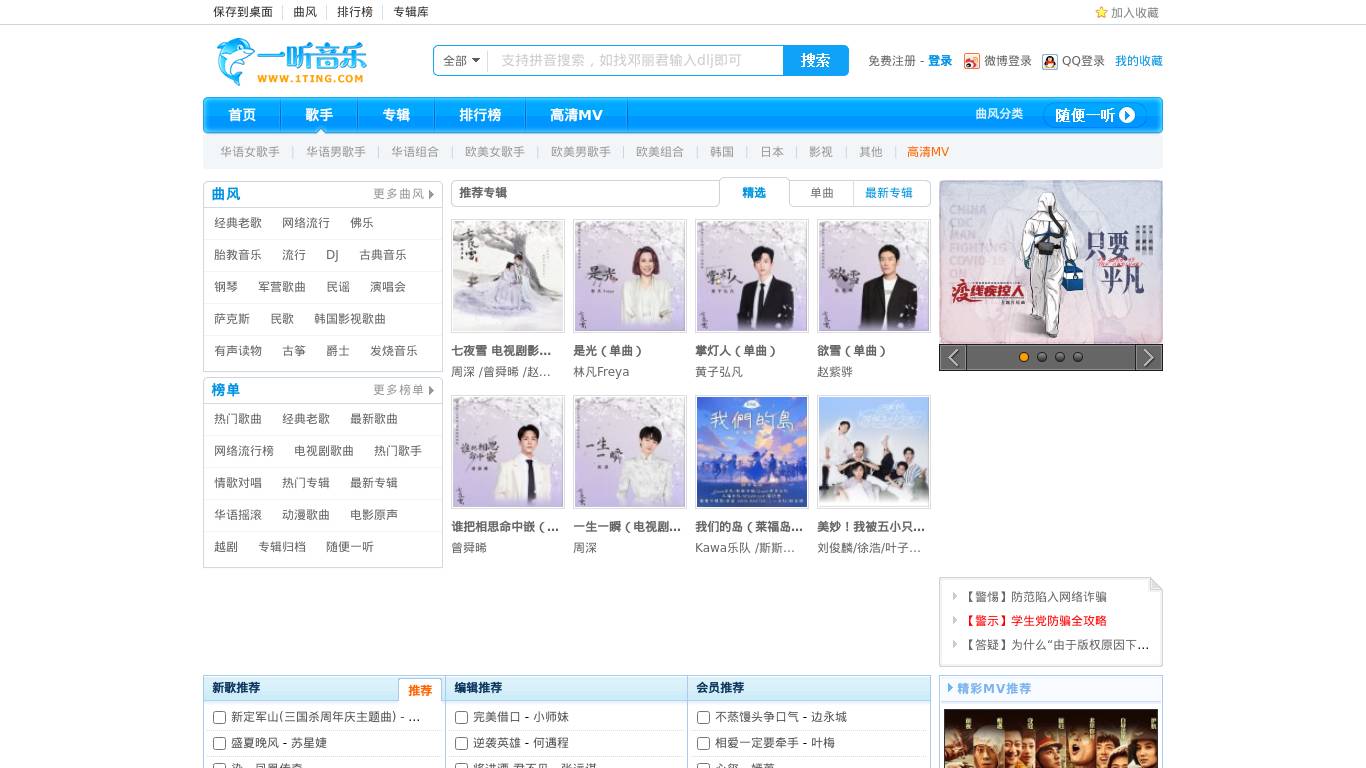Image resolution: width=1366 pixels, height=768 pixels.
Task: Open the 全部 search category dropdown
Action: click(x=459, y=60)
